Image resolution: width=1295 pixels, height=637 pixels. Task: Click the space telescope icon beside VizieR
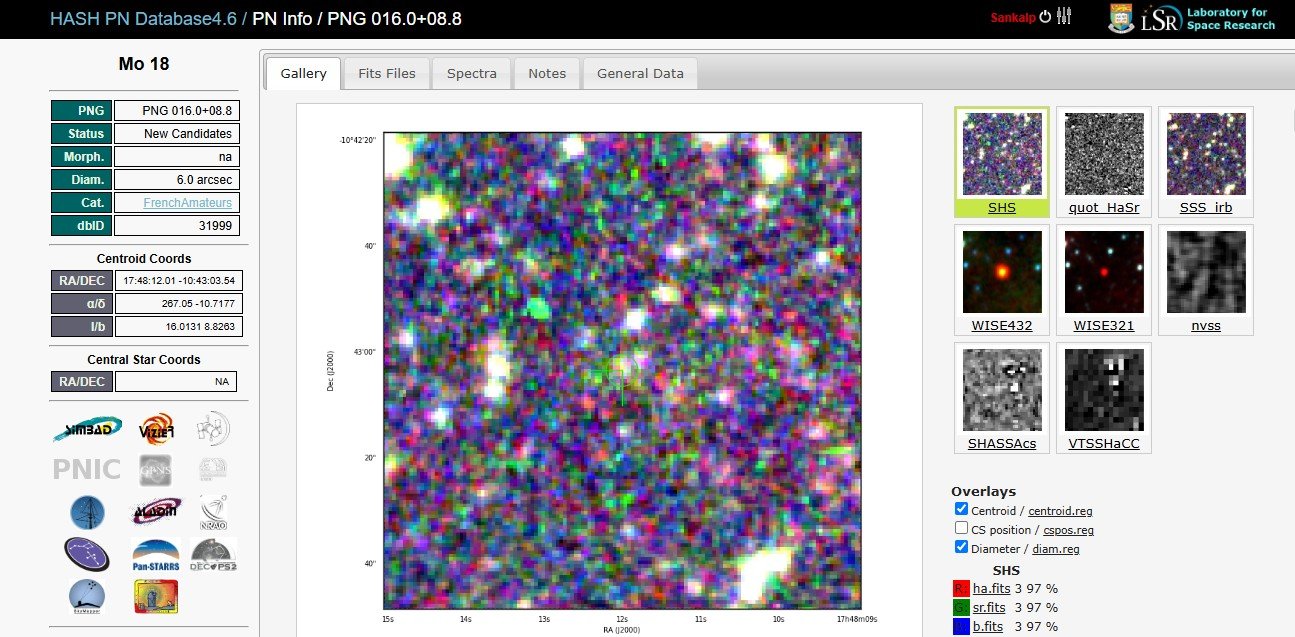point(213,429)
